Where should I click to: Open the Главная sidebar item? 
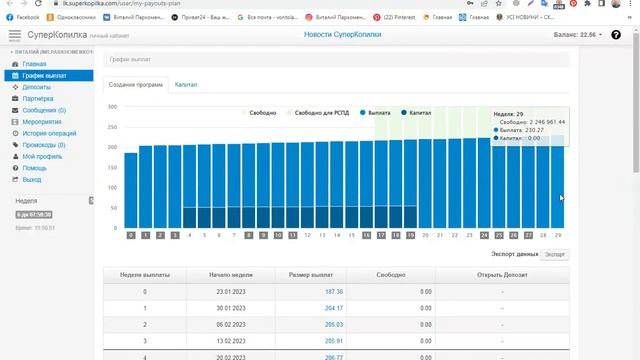[x=34, y=64]
